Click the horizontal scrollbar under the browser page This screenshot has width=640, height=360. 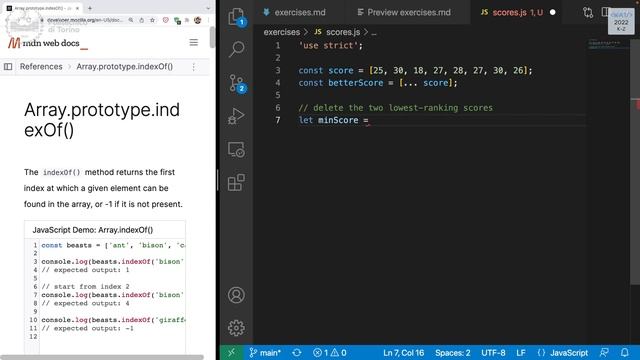tap(102, 357)
